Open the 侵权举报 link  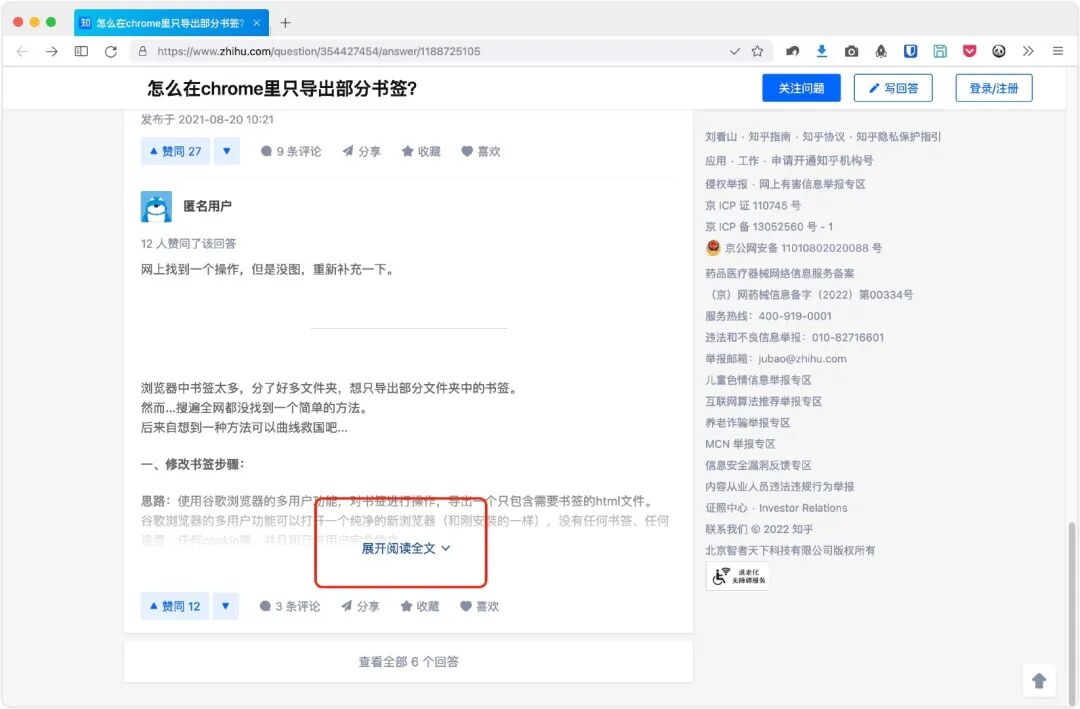click(x=726, y=184)
